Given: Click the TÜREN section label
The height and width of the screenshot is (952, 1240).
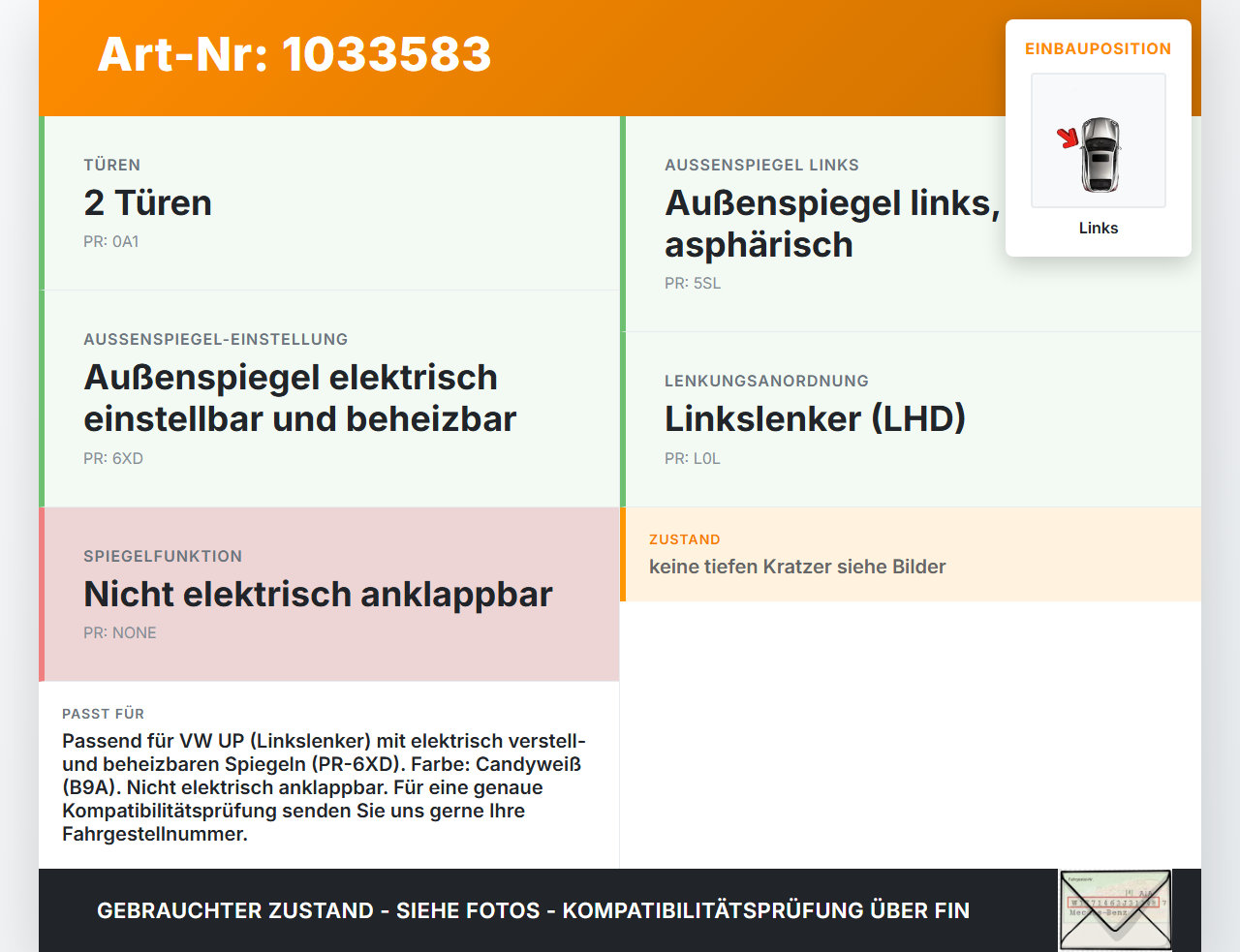Looking at the screenshot, I should click(x=112, y=165).
